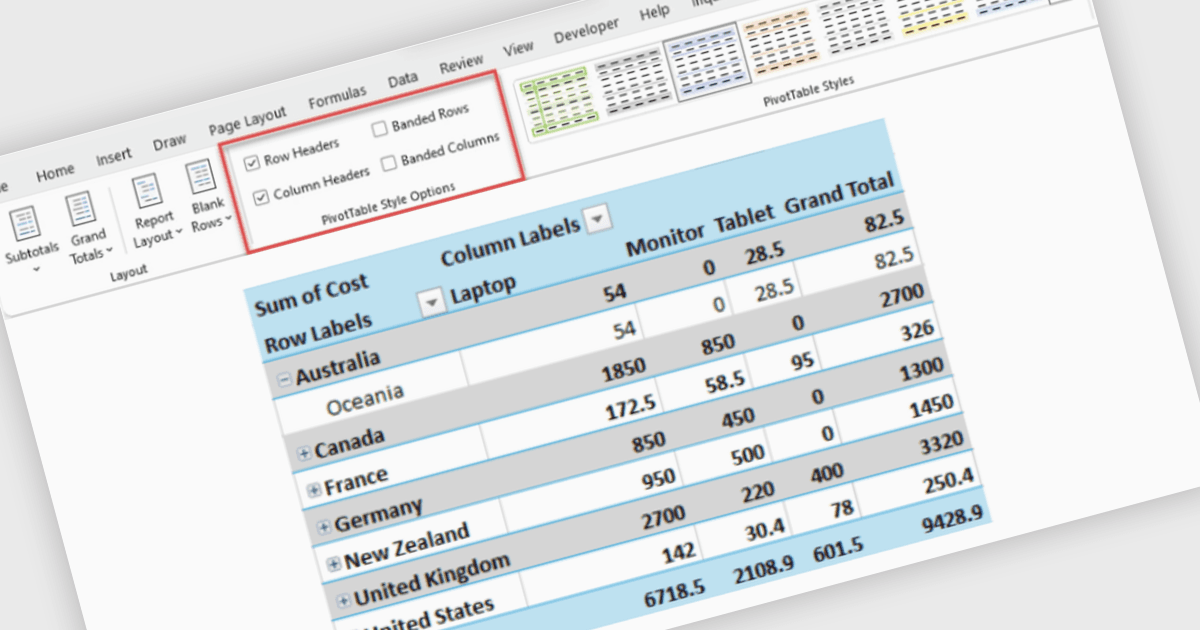The image size is (1200, 630).
Task: Select the total cell 6718.5
Action: click(x=674, y=593)
